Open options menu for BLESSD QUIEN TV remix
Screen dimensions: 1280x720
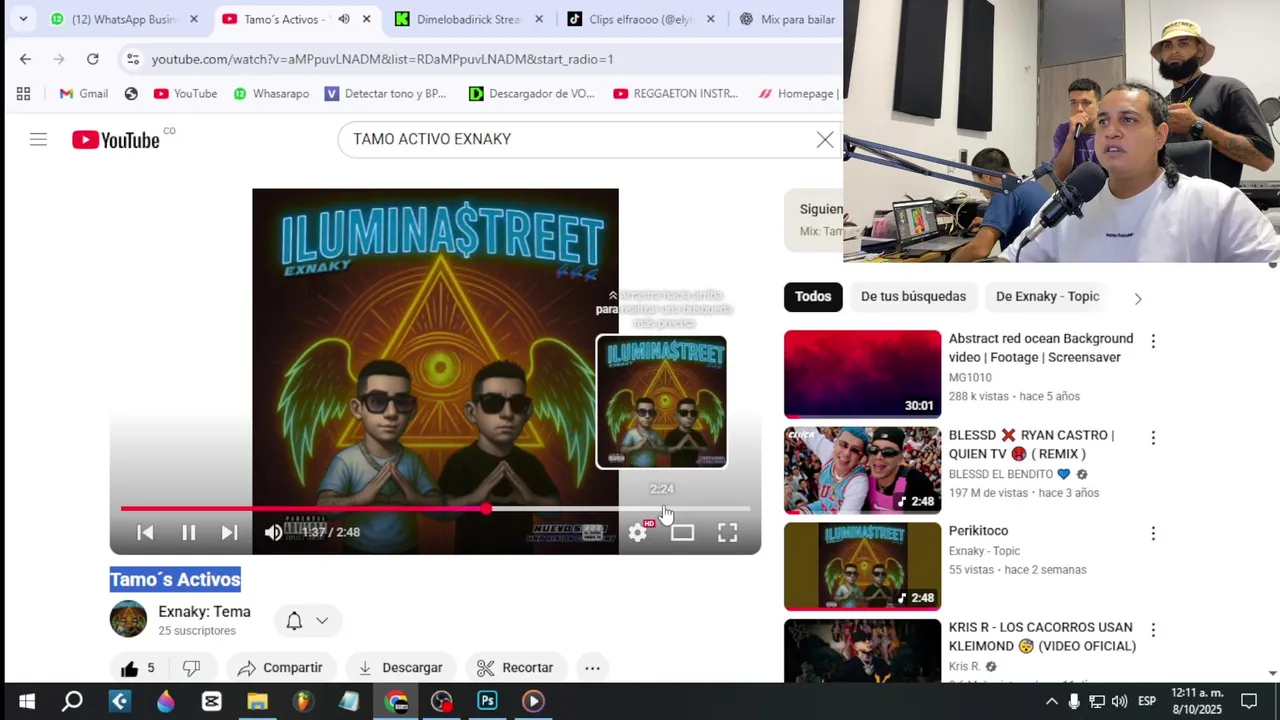pyautogui.click(x=1153, y=437)
